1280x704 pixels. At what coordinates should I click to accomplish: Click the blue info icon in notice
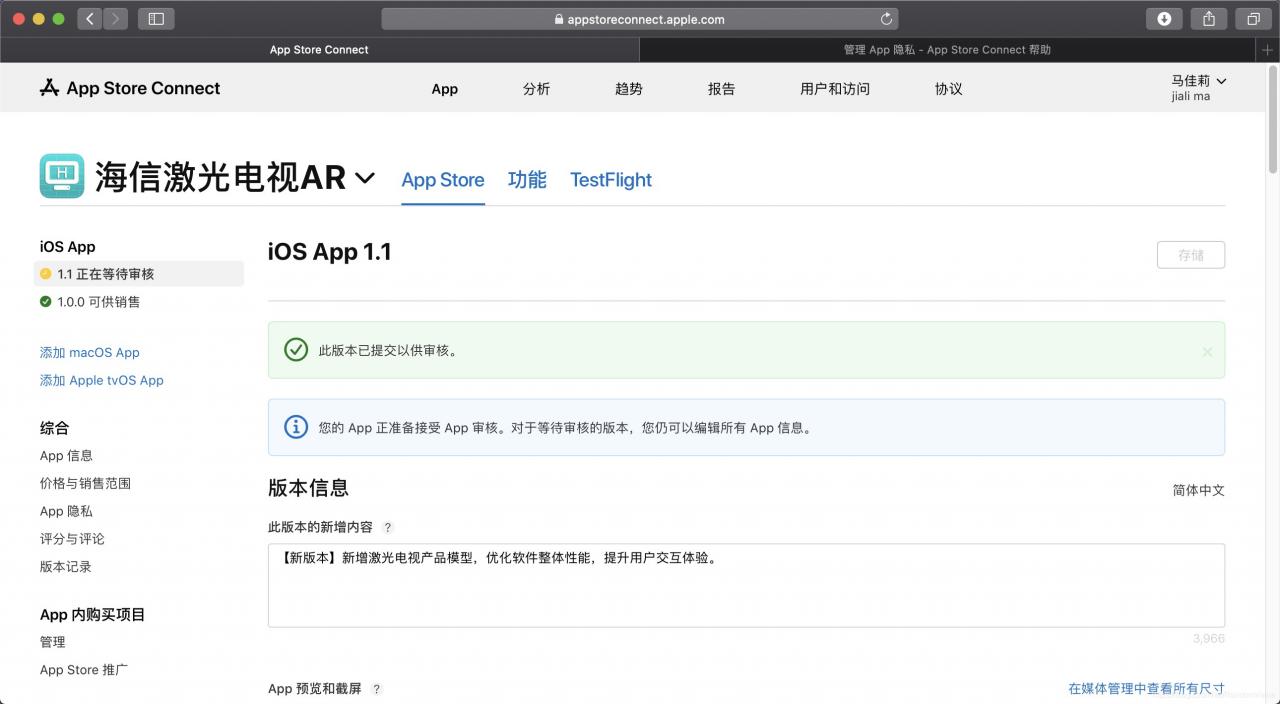[x=296, y=427]
